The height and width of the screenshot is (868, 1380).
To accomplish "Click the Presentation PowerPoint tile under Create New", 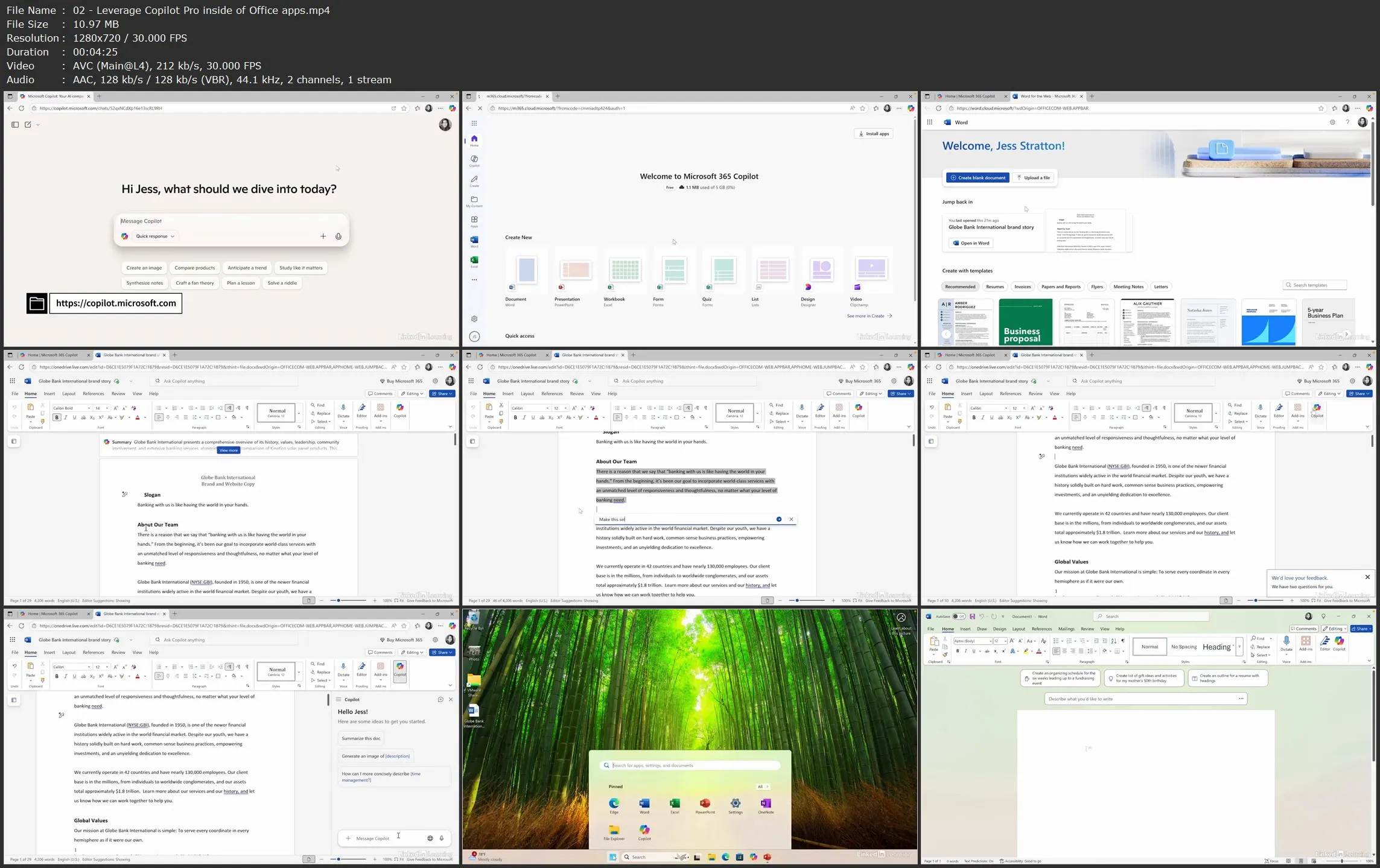I will tap(575, 276).
